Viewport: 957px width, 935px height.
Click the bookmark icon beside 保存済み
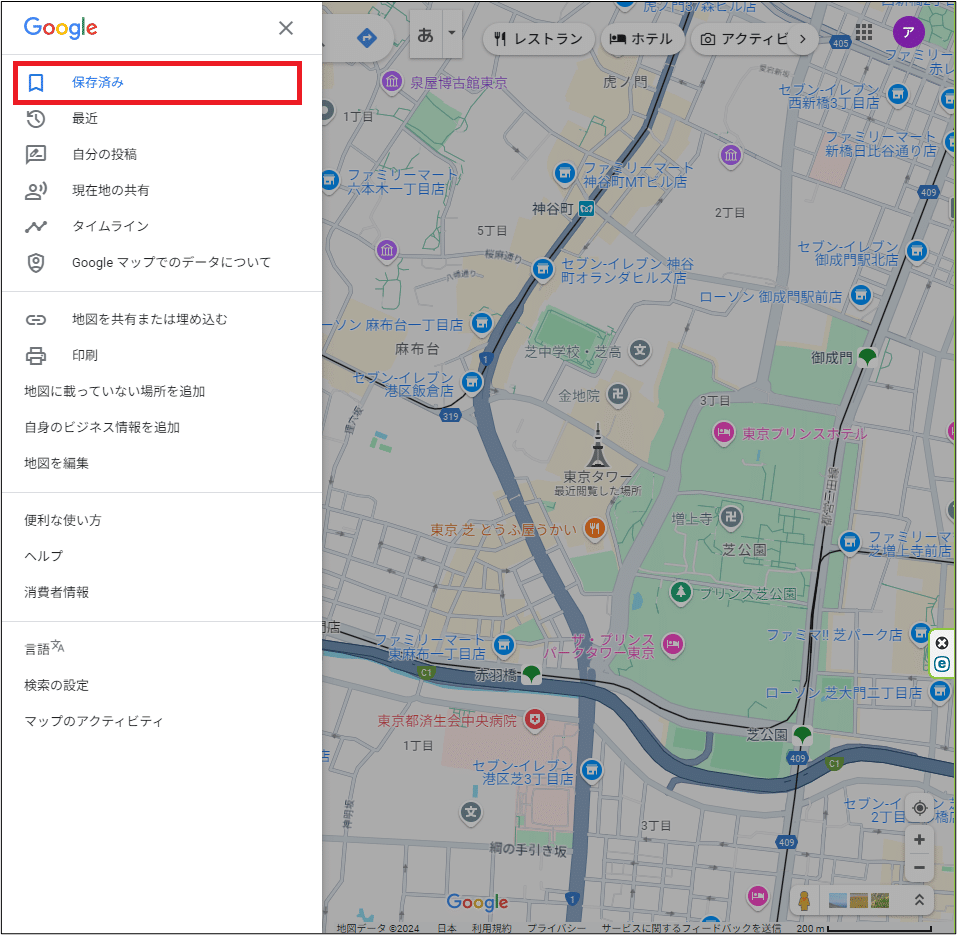(x=36, y=82)
